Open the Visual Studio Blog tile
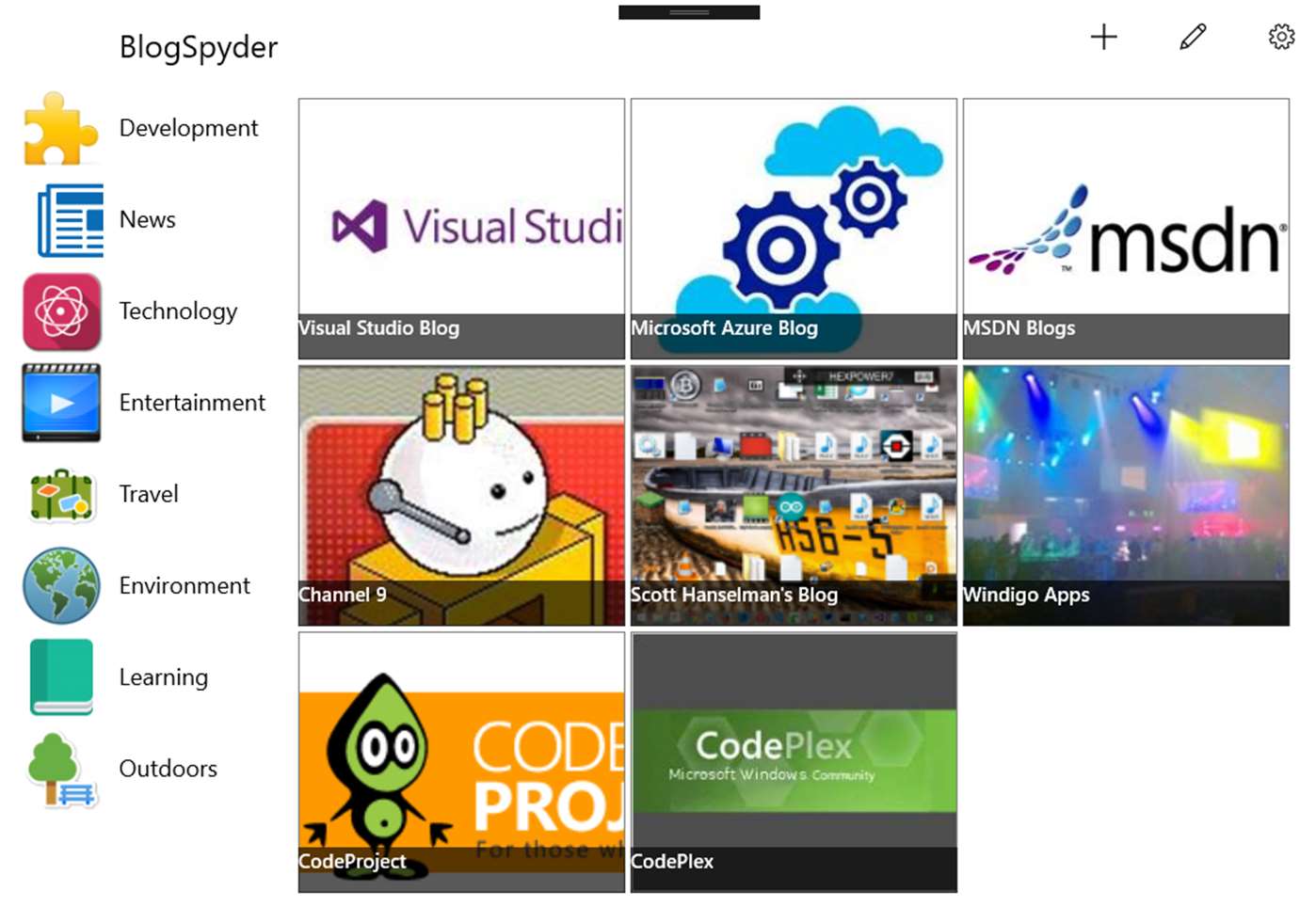 click(461, 229)
